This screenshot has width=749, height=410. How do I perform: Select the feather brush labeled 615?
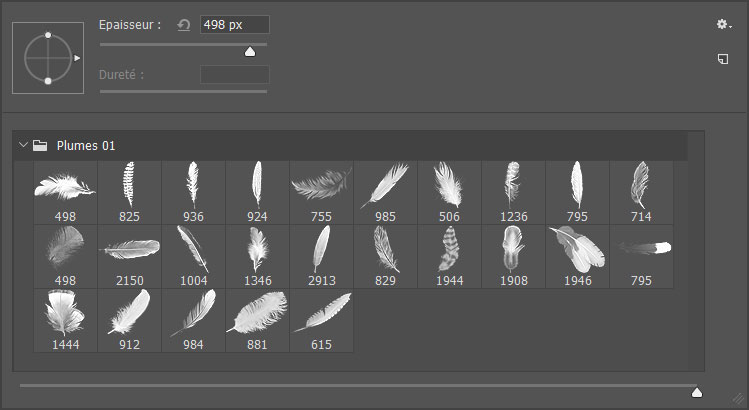[321, 320]
